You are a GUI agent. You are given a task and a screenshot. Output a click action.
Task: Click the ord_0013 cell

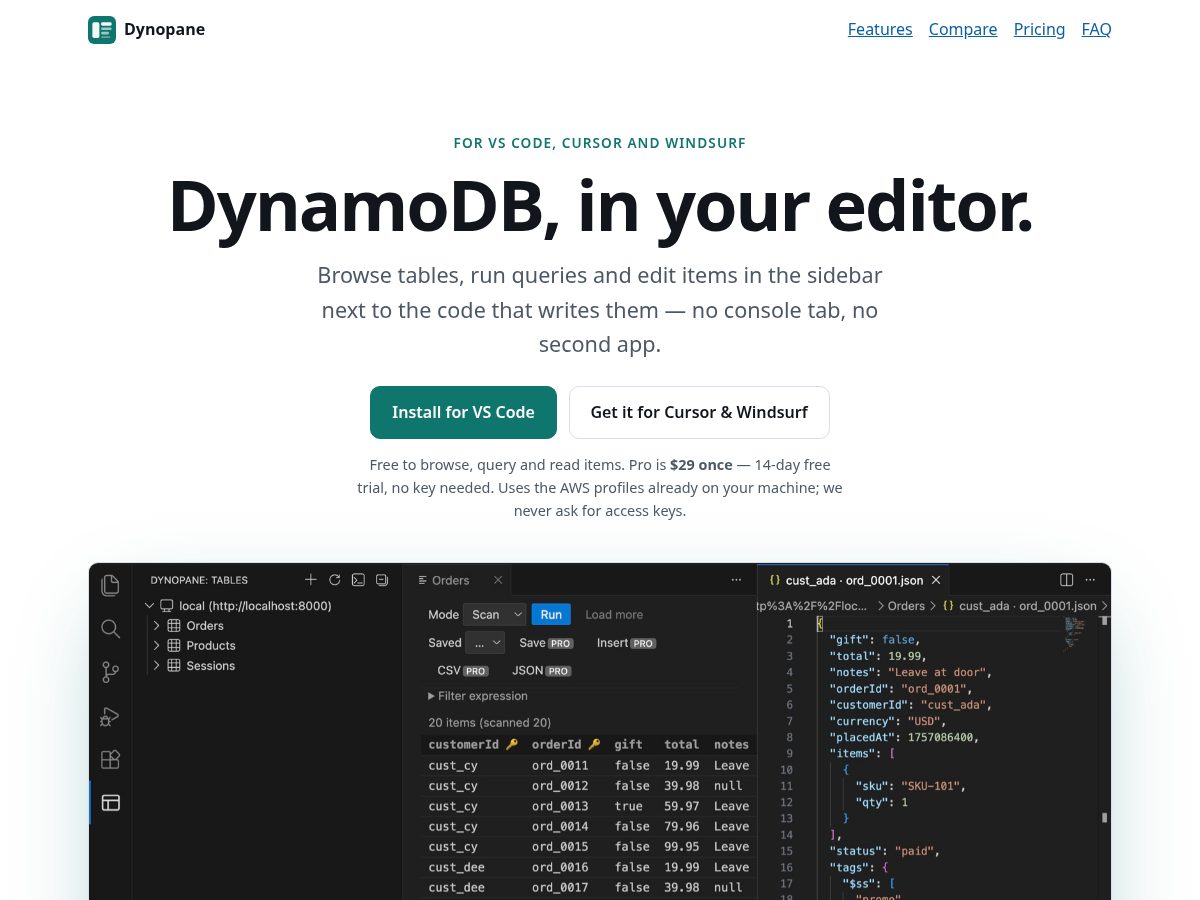[x=560, y=806]
